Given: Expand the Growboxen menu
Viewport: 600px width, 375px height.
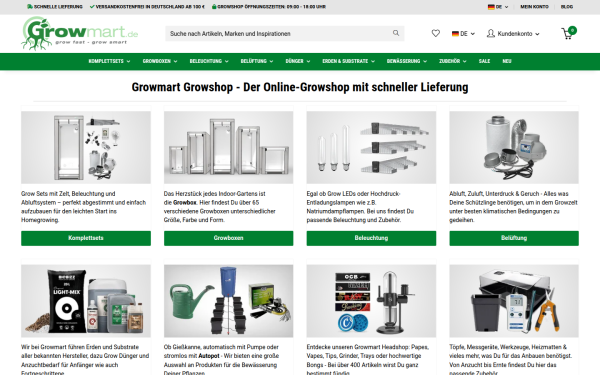Looking at the screenshot, I should (160, 61).
